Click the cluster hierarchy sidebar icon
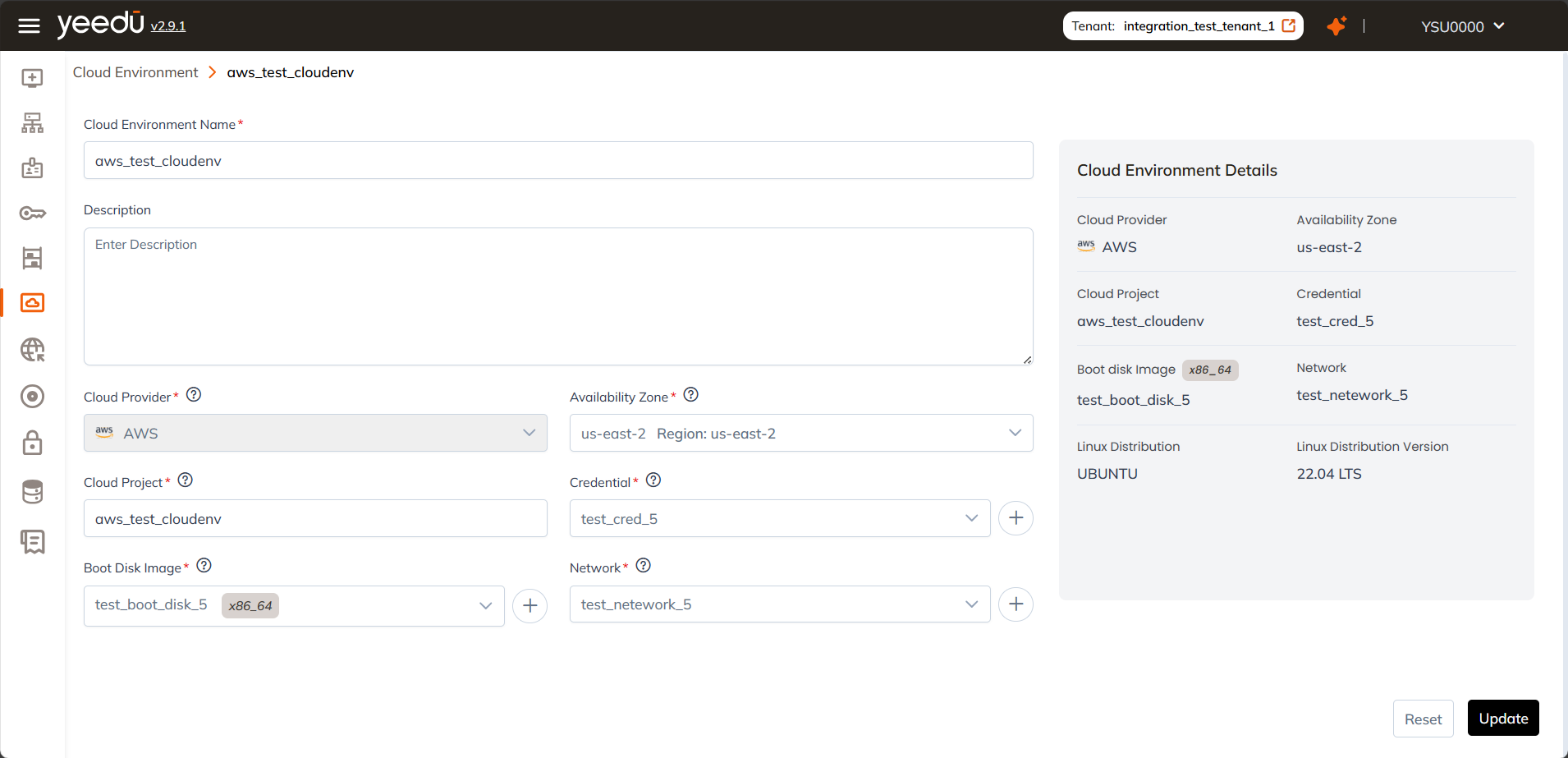The width and height of the screenshot is (1568, 758). pos(32,122)
